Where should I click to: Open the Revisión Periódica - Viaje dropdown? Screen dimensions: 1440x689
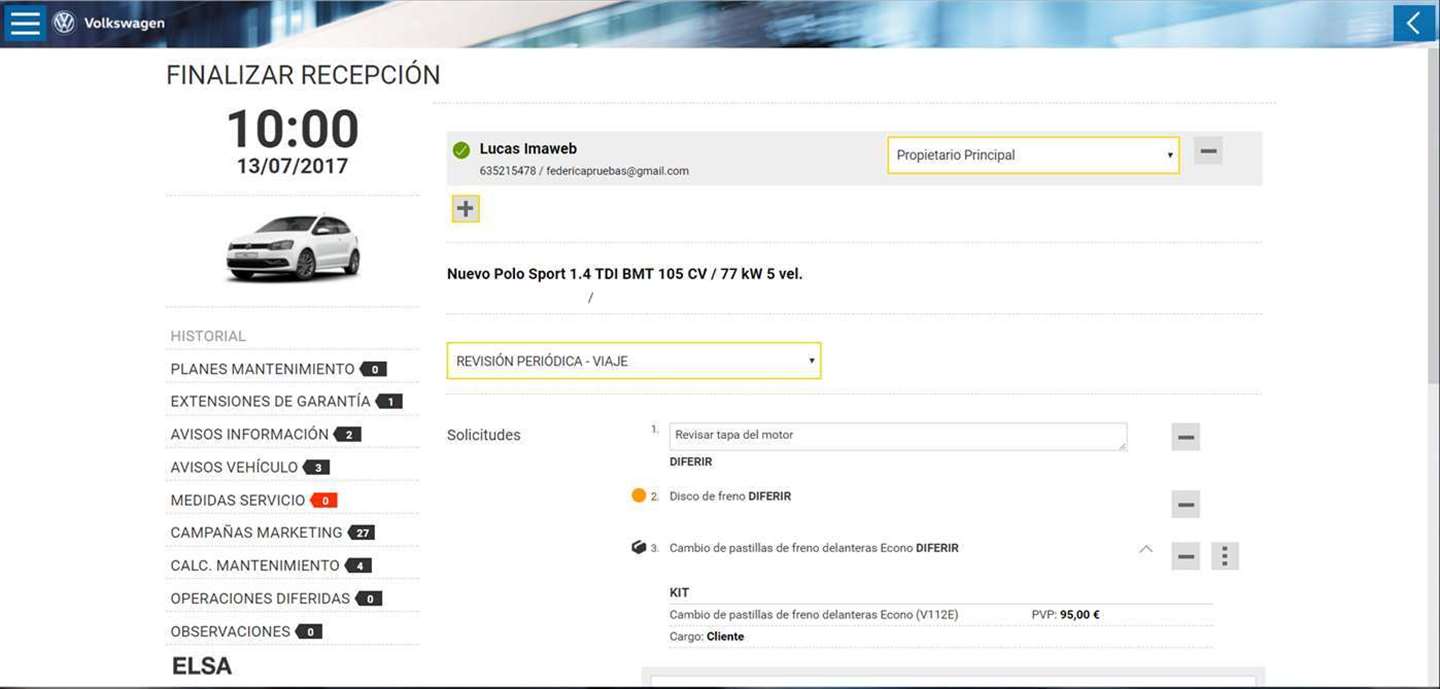[x=634, y=360]
